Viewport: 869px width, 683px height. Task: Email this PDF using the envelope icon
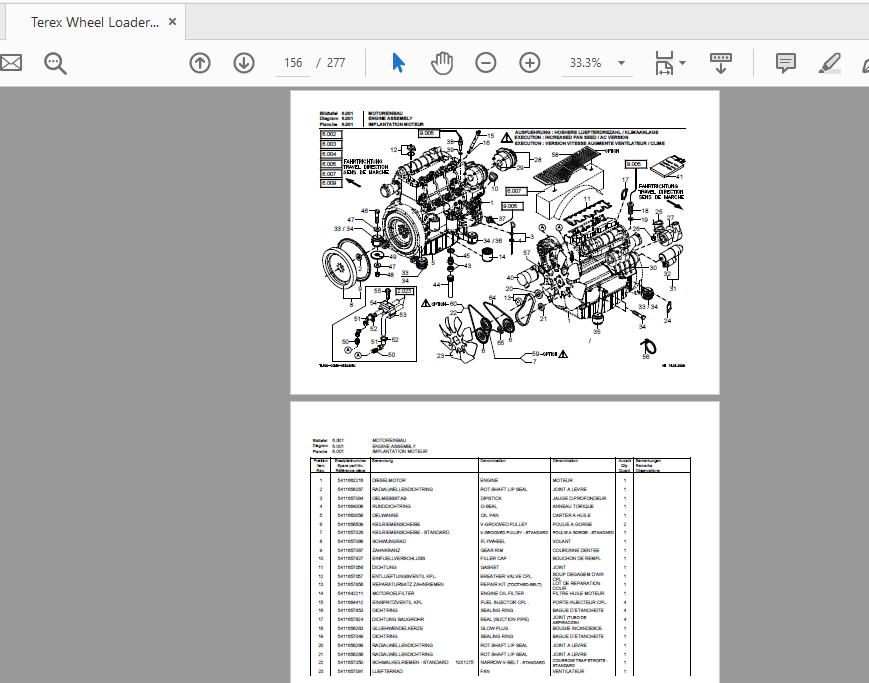click(x=12, y=63)
